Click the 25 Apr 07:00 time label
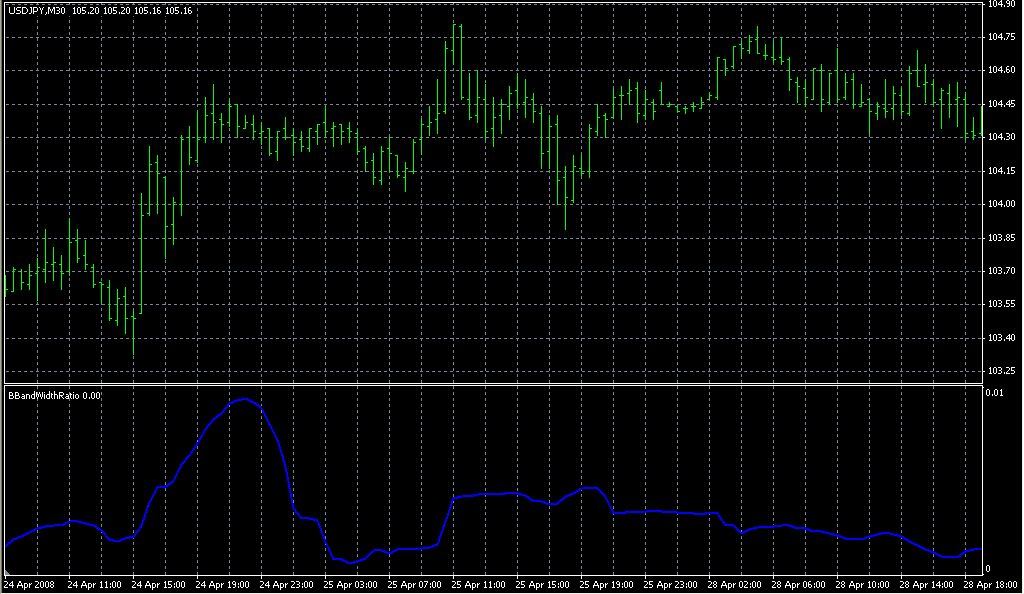 [x=414, y=585]
